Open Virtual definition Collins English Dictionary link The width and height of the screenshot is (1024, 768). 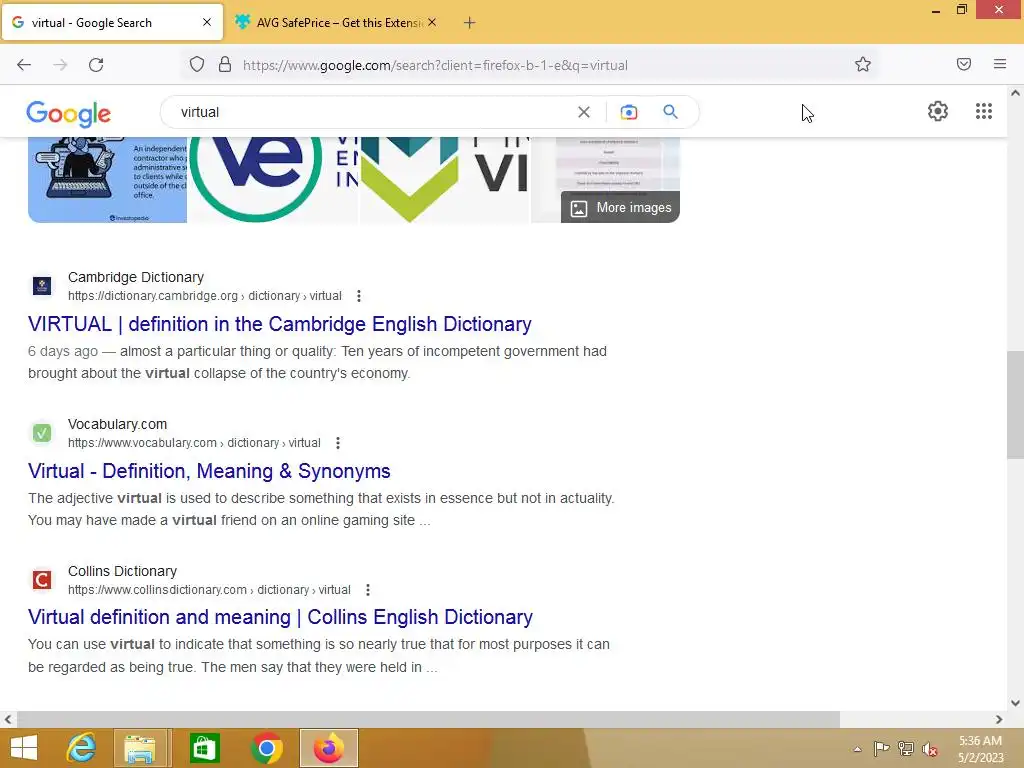(280, 617)
